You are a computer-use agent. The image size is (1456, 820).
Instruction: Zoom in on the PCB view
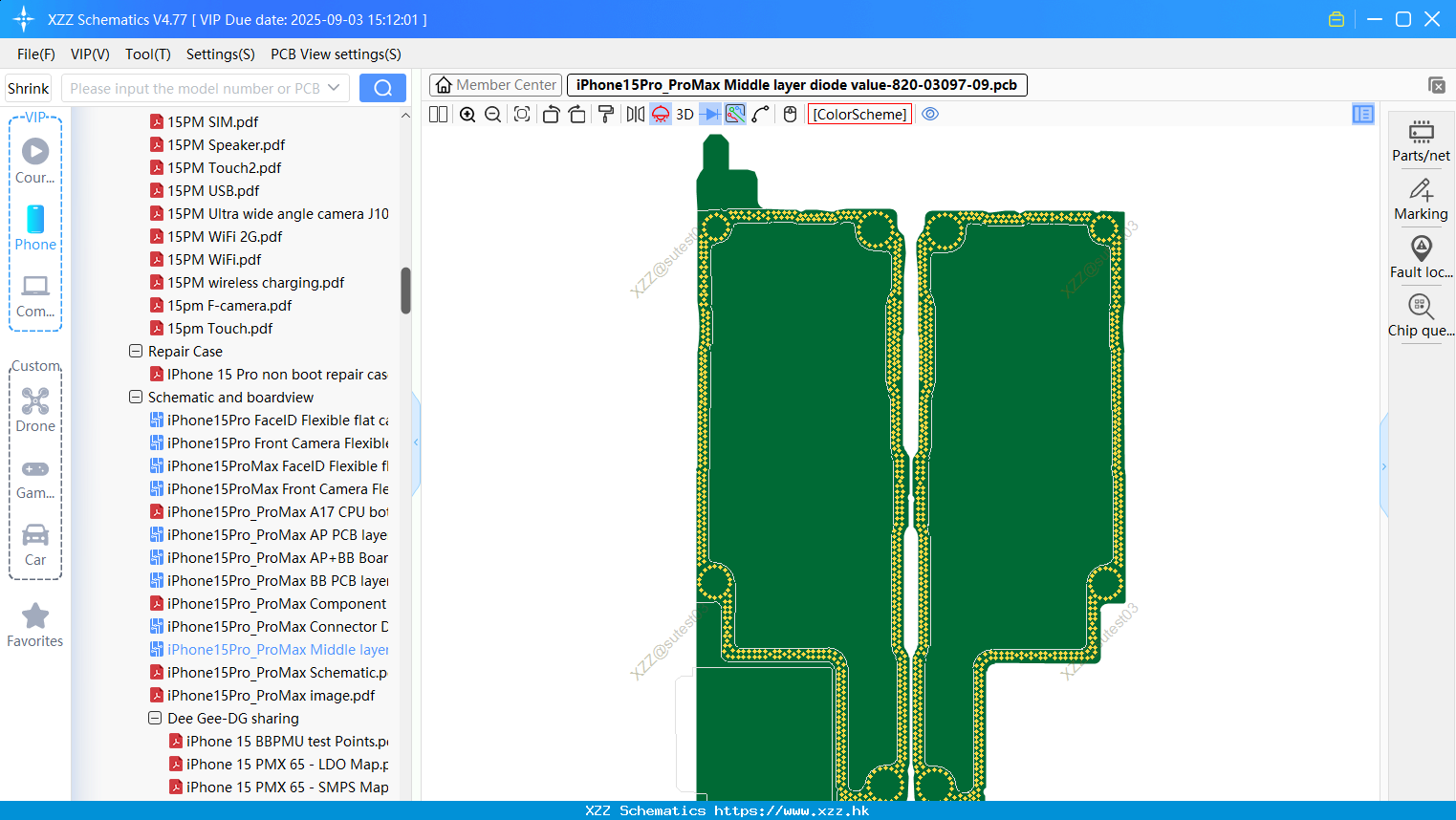point(467,115)
